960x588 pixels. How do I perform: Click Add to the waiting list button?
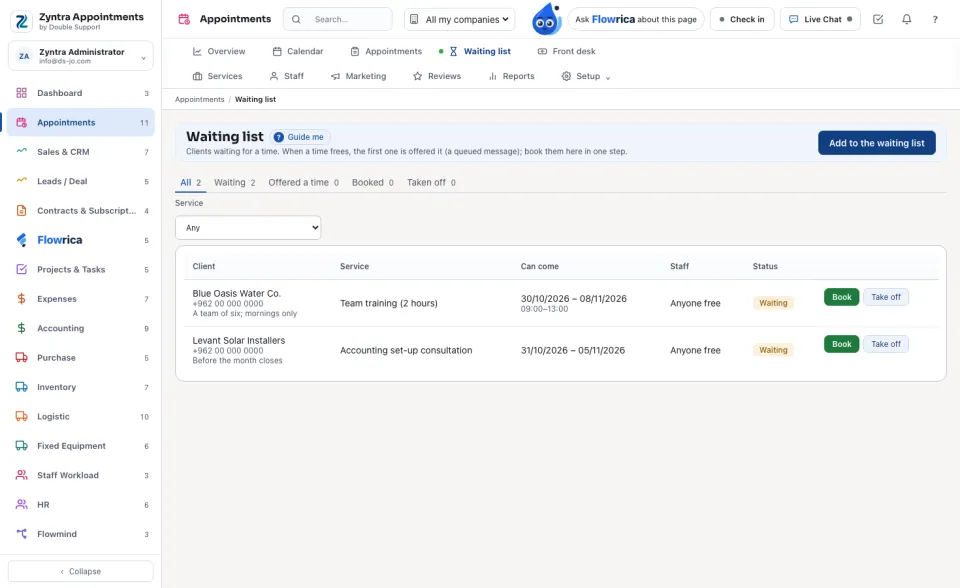(x=877, y=143)
